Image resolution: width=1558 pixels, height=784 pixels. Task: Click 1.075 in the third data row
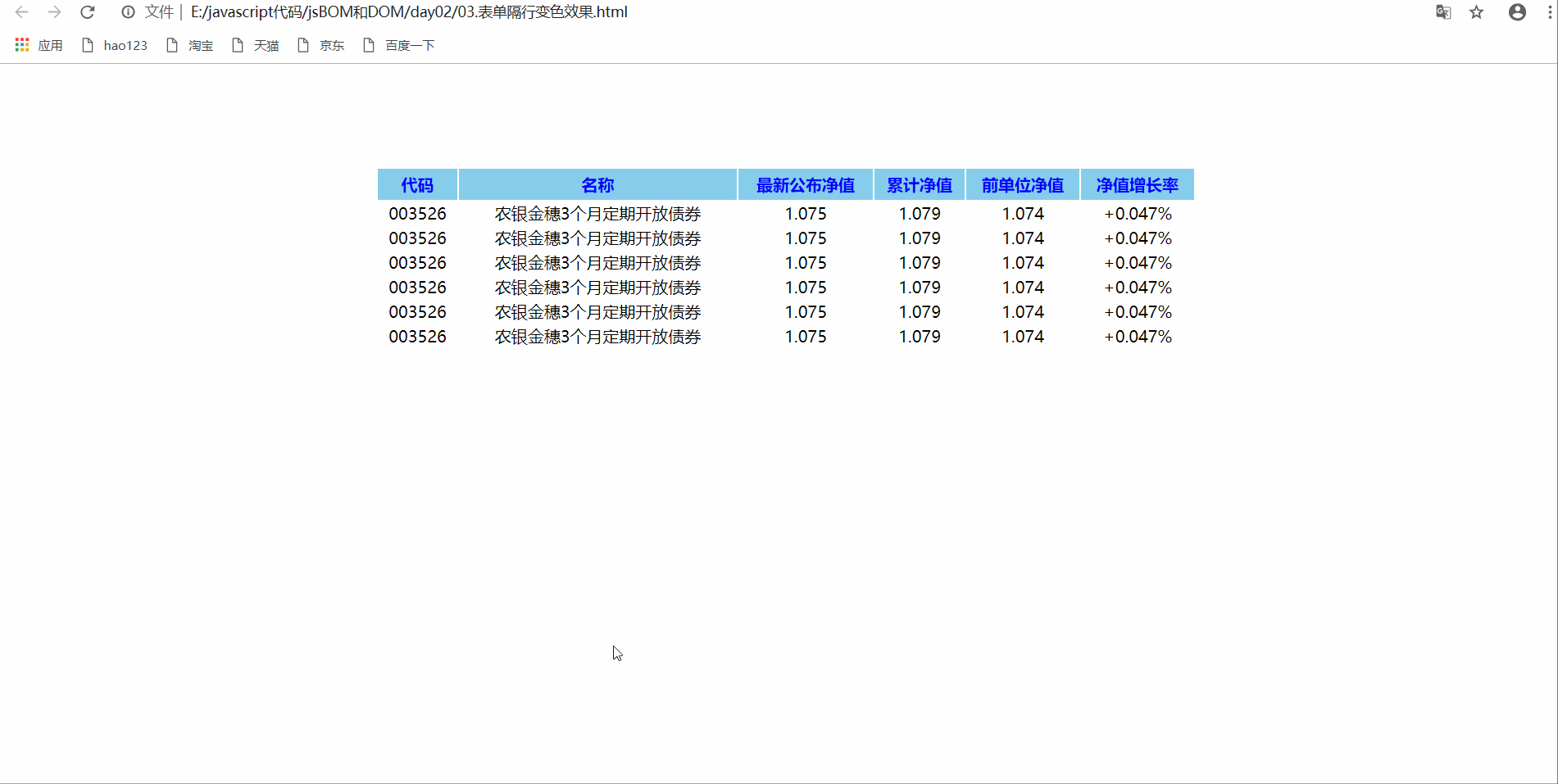point(806,263)
